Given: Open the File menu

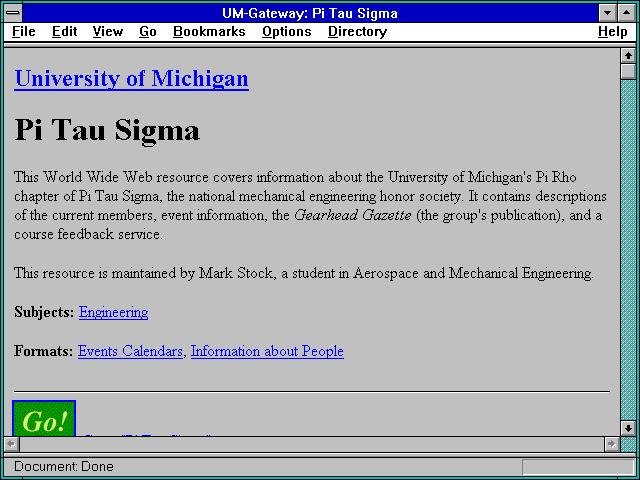Looking at the screenshot, I should click(24, 32).
